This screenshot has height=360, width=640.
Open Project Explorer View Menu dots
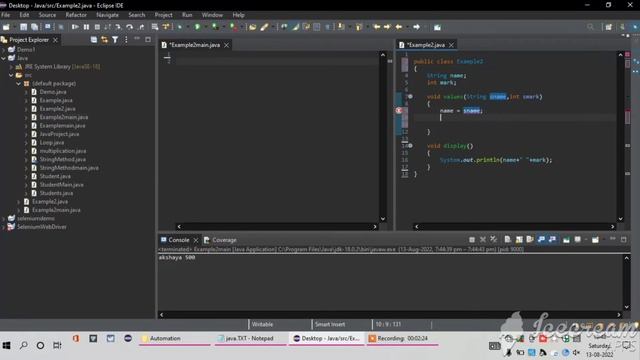pyautogui.click(x=126, y=40)
